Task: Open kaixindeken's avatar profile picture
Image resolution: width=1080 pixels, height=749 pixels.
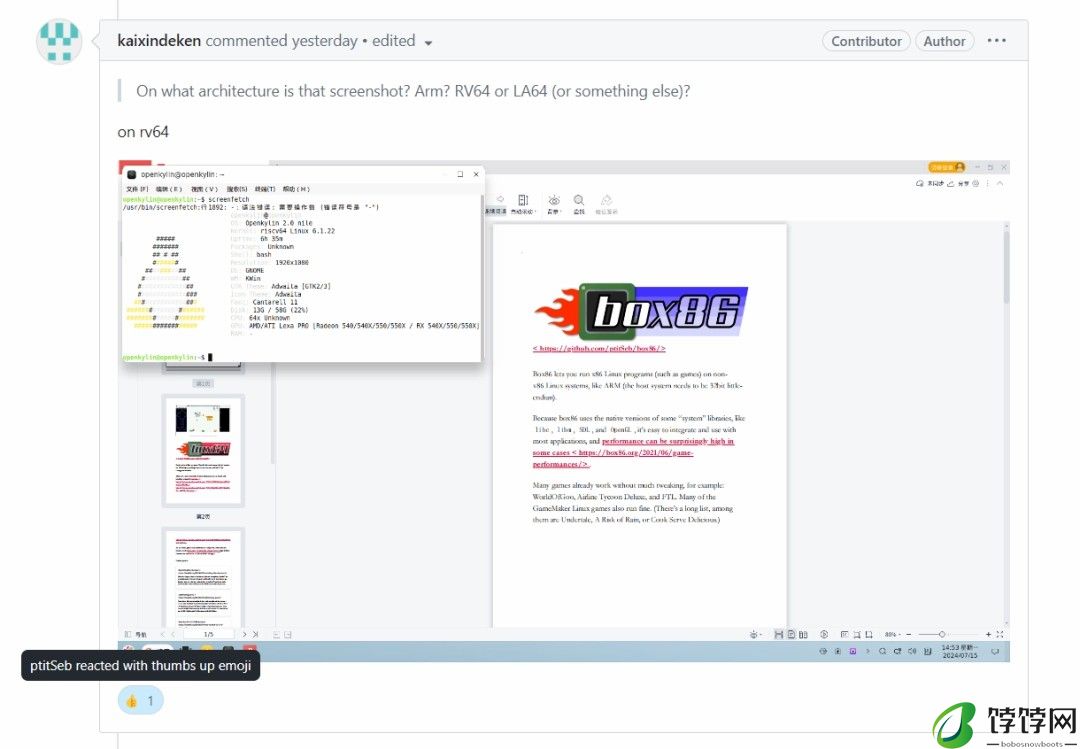Action: coord(59,42)
